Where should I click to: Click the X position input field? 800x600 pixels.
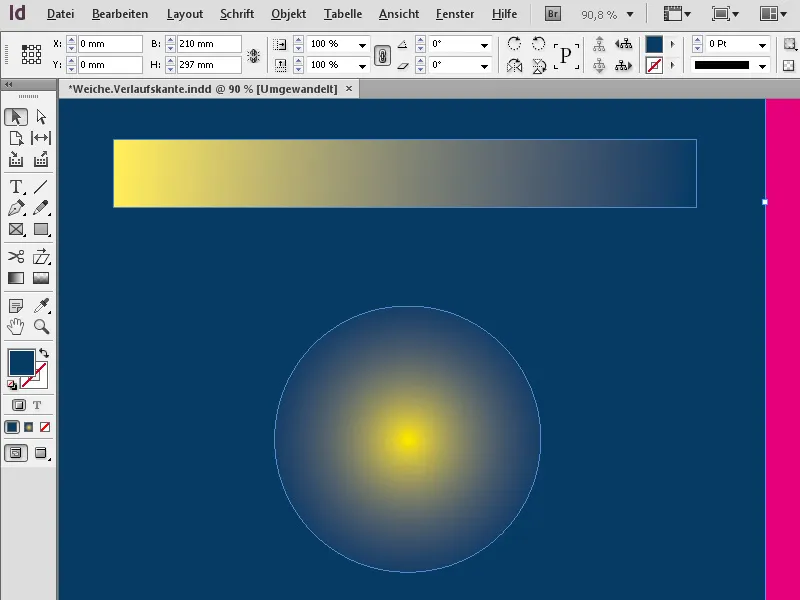pyautogui.click(x=110, y=44)
